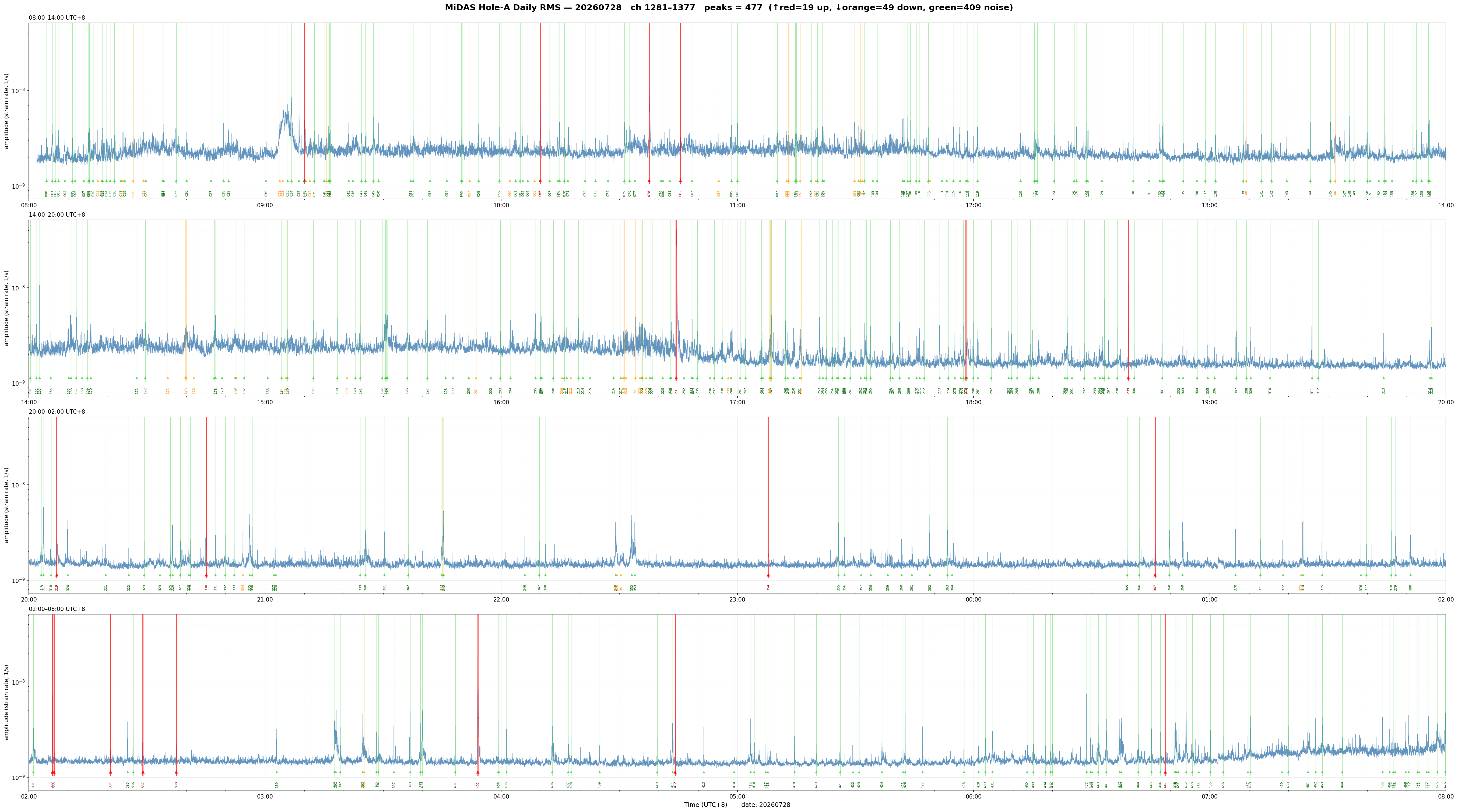This screenshot has width=1458, height=812.
Task: Select the subplot title "08:00–14:00 UTC+8"
Action: (x=57, y=17)
